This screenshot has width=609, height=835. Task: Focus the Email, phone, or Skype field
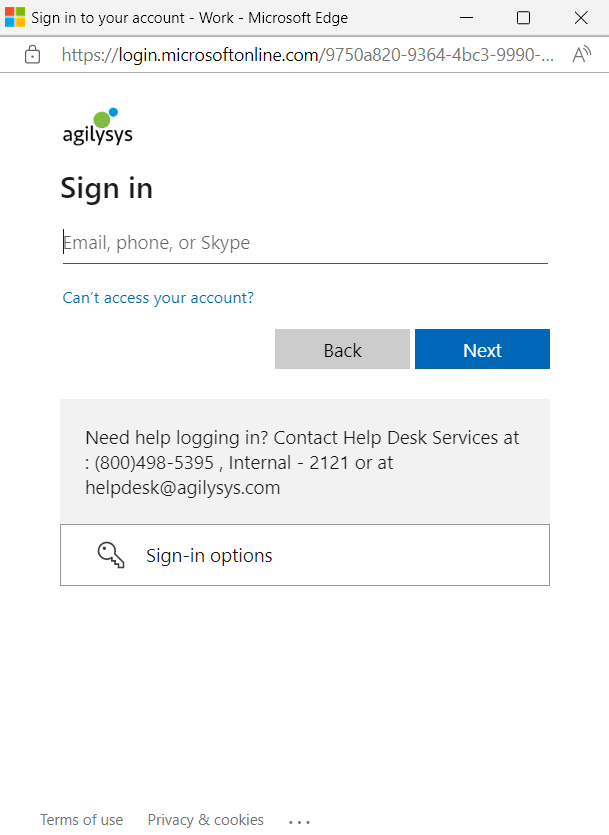click(x=305, y=243)
